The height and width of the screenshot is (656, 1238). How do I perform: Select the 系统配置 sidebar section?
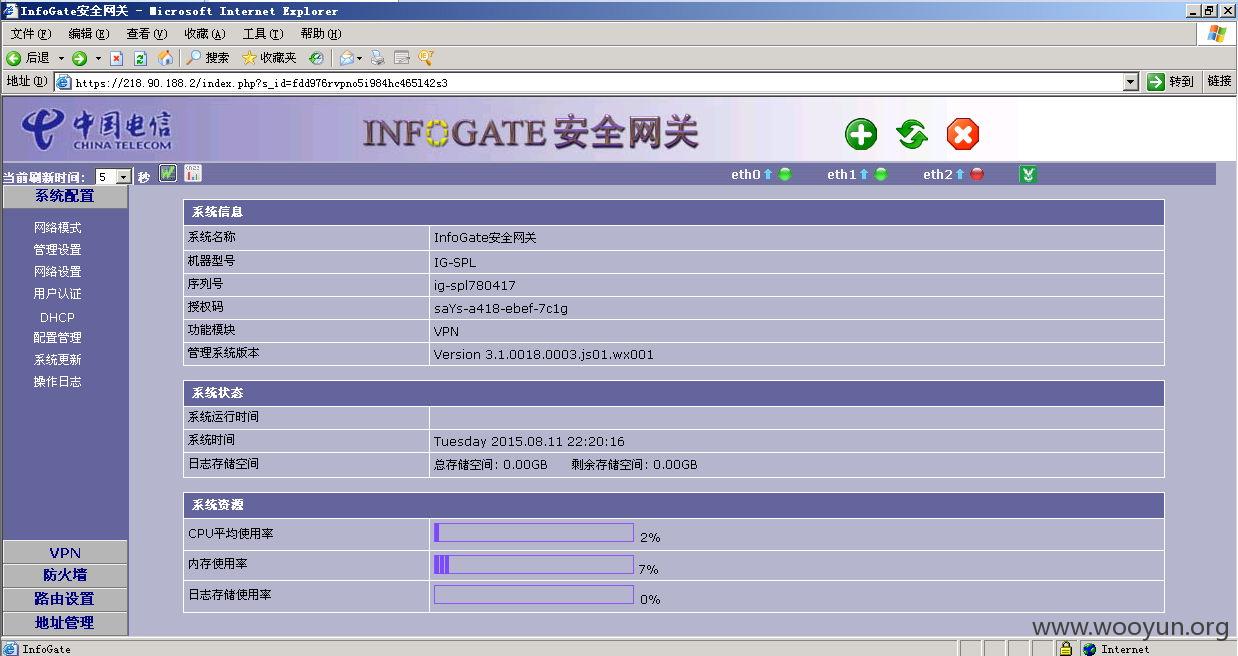point(65,196)
